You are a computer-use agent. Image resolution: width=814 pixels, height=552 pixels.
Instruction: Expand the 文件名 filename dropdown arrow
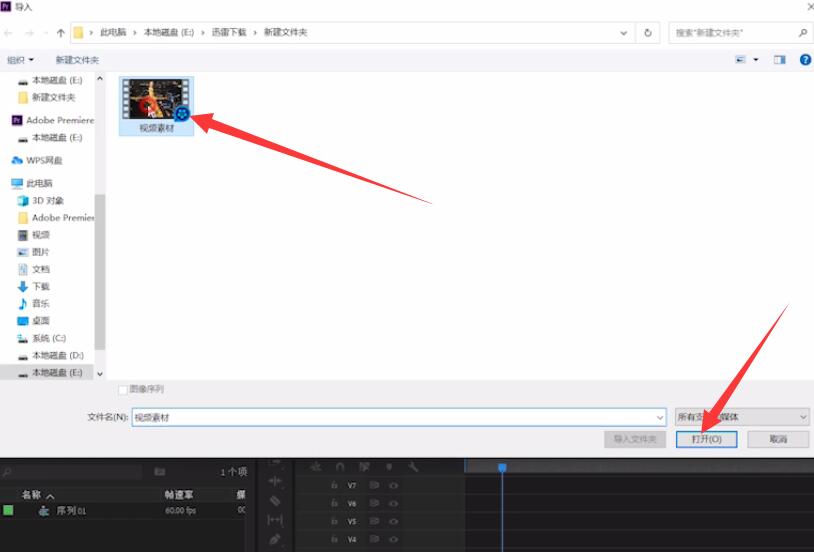[x=660, y=417]
